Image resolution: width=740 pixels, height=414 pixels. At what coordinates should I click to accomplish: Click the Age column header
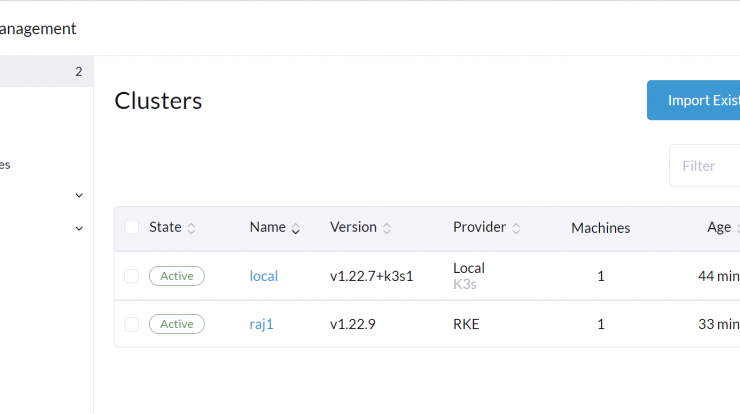pyautogui.click(x=719, y=228)
